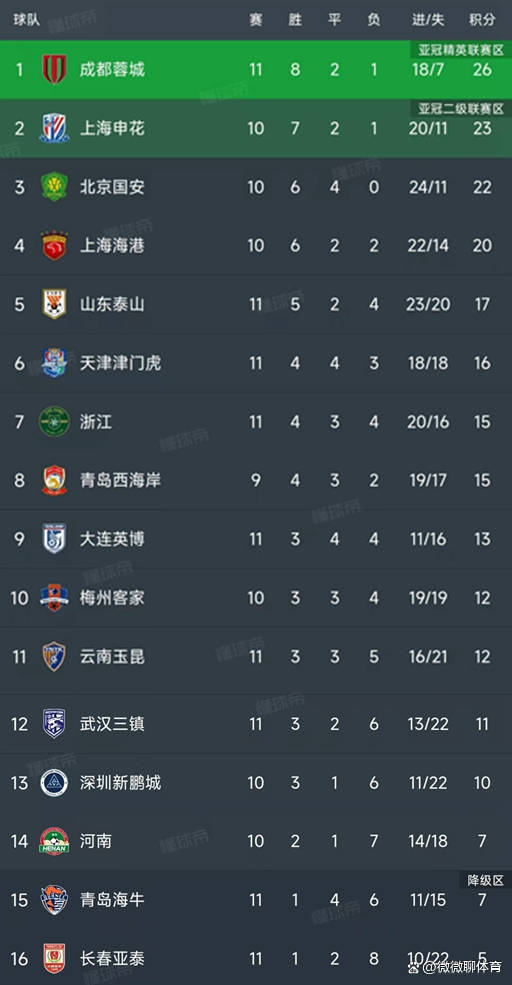Select the 天津津门虎 club badge
The height and width of the screenshot is (985, 512).
click(55, 363)
